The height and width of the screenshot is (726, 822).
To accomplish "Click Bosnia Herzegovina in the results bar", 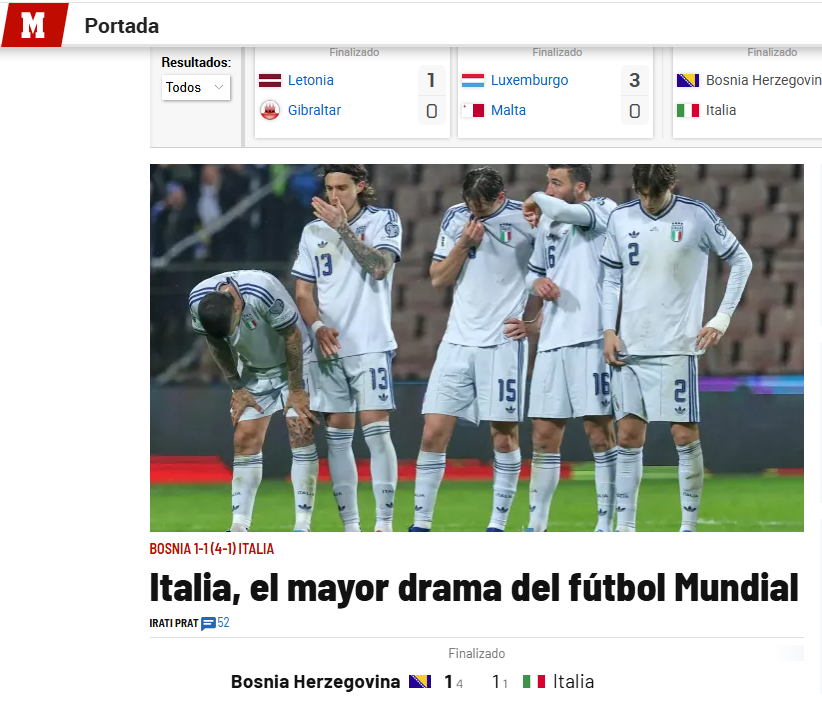I will (764, 80).
